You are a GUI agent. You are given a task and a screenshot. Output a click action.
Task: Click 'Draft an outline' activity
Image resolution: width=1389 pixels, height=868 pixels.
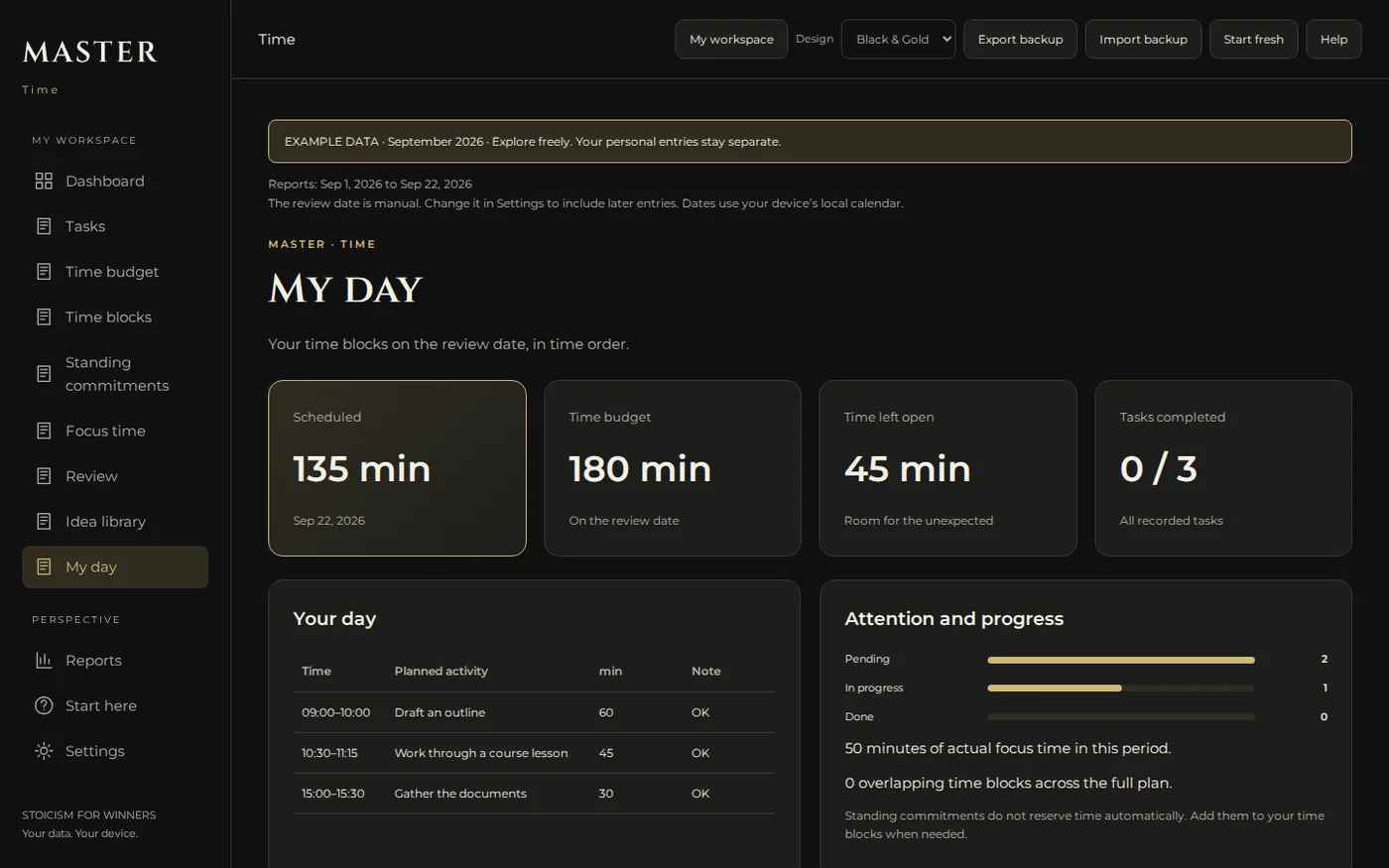pyautogui.click(x=440, y=712)
